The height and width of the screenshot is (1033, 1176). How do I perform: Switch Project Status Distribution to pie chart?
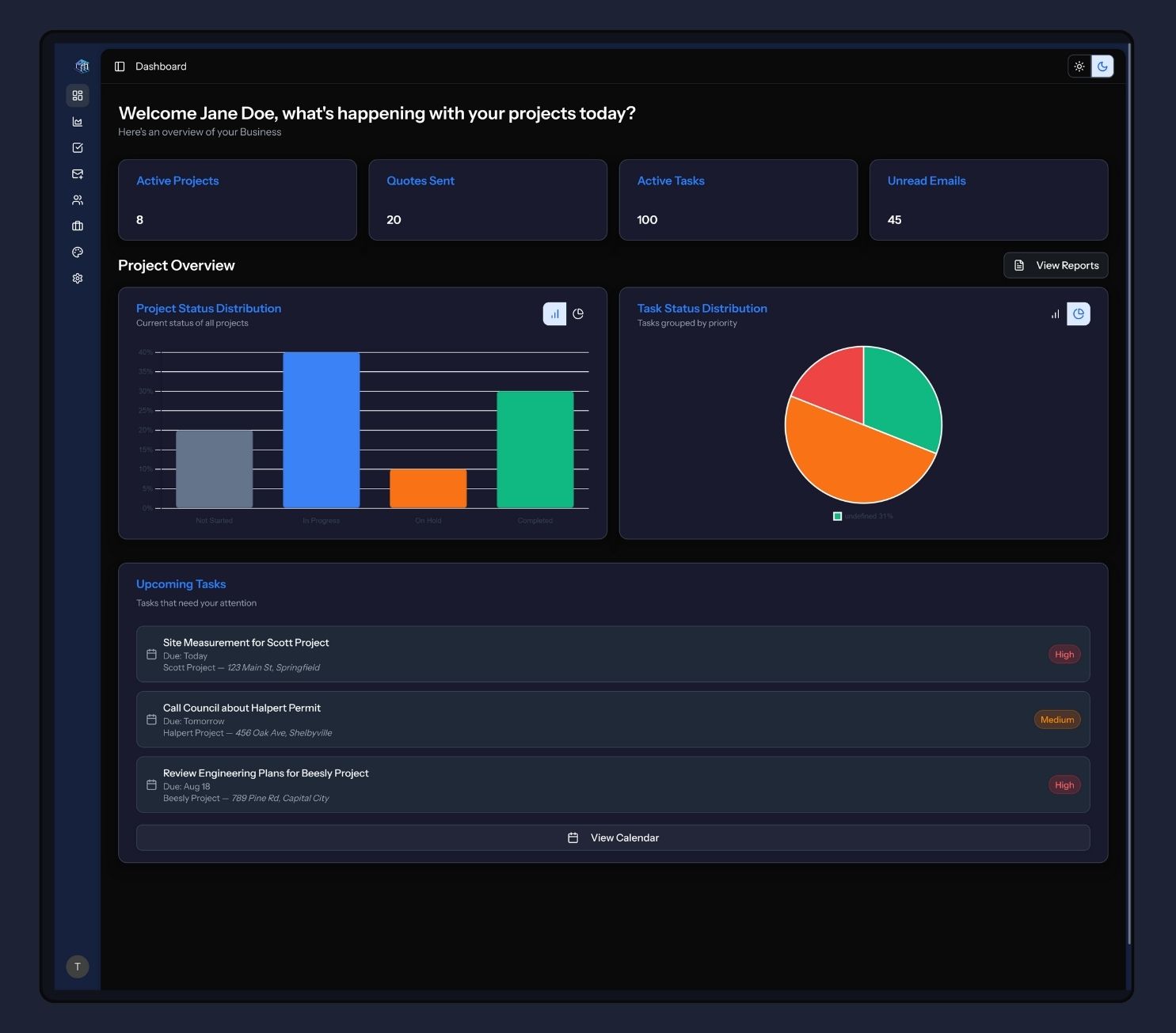click(x=577, y=313)
